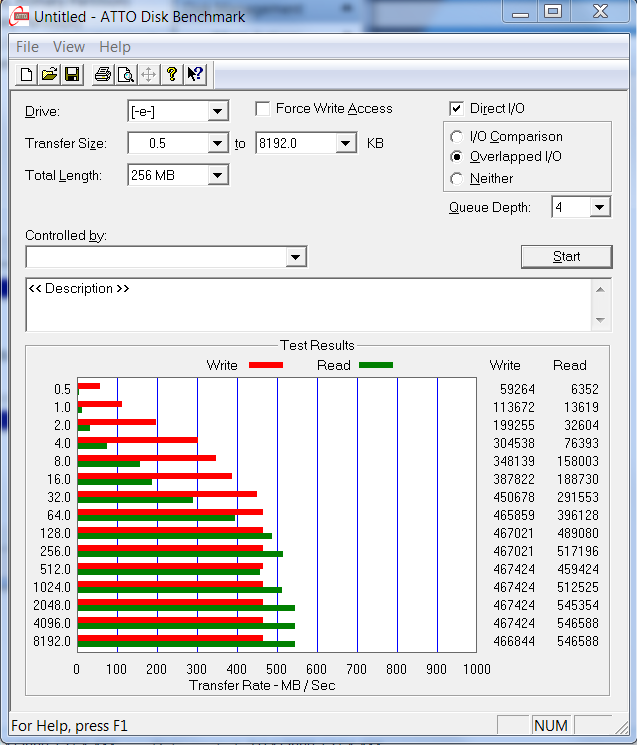The height and width of the screenshot is (745, 637).
Task: Click inside the Description text box
Action: (x=300, y=305)
